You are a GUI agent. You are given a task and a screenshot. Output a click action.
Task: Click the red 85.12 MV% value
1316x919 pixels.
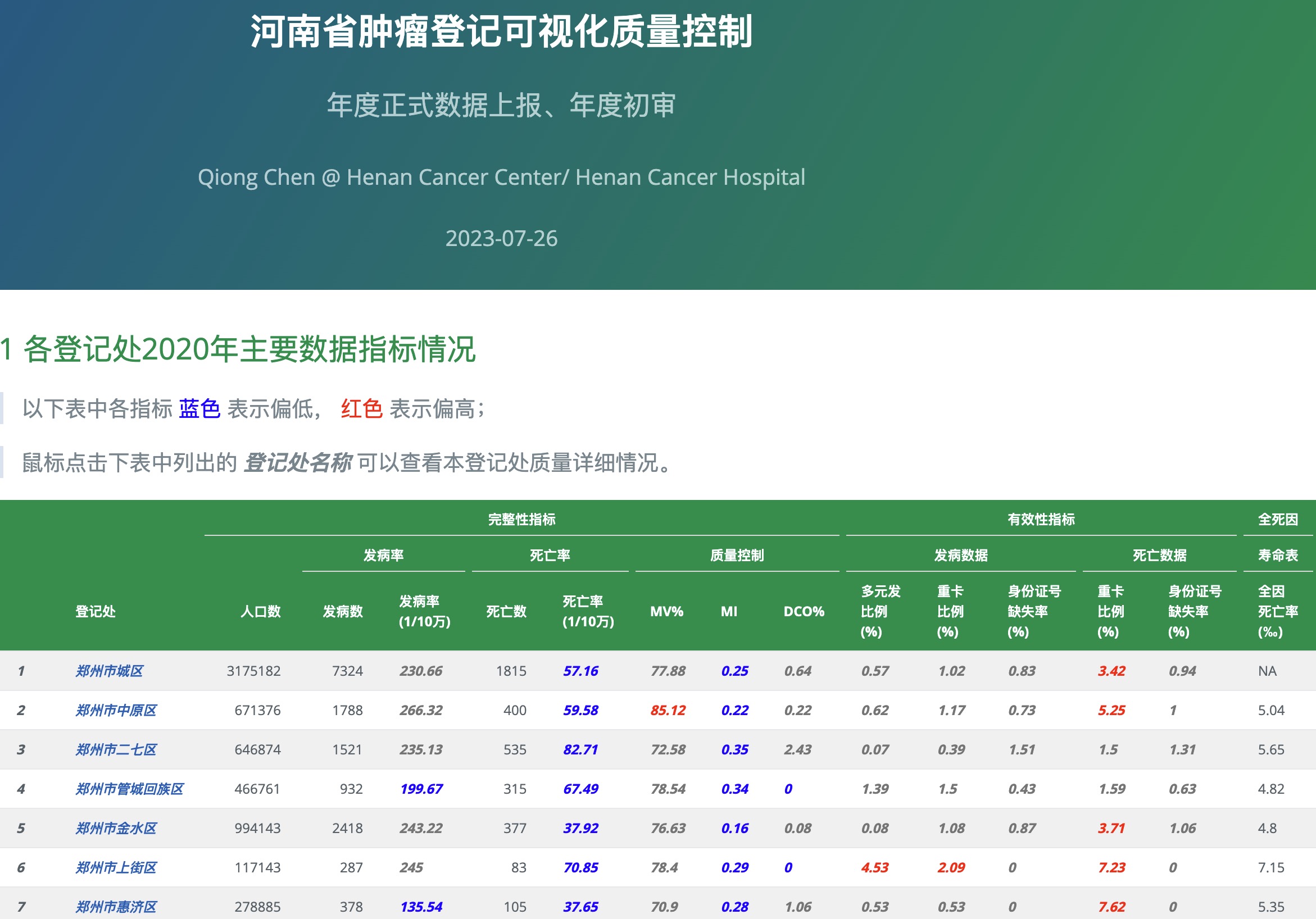[668, 711]
